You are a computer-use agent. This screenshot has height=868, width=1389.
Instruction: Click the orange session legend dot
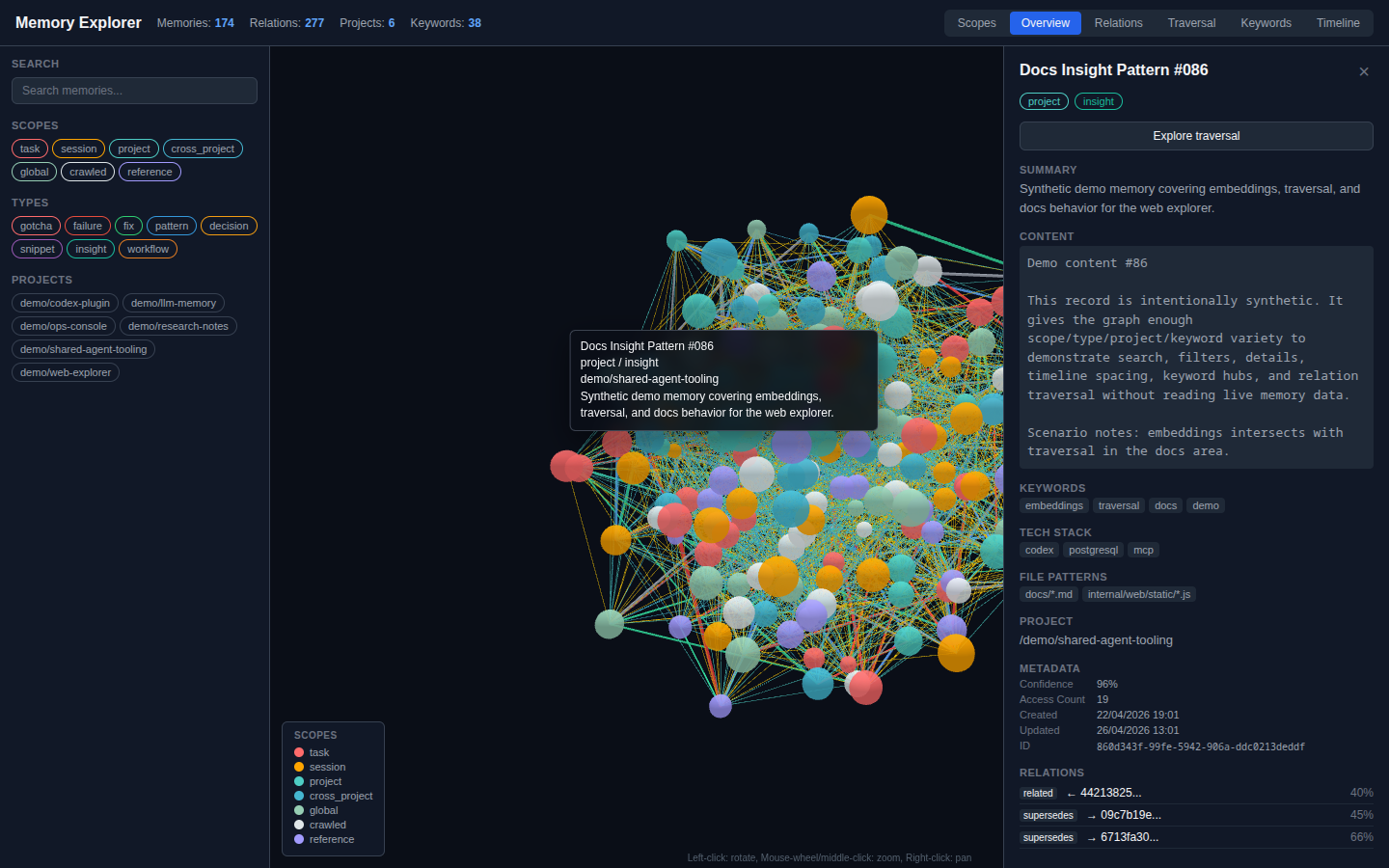[x=299, y=767]
